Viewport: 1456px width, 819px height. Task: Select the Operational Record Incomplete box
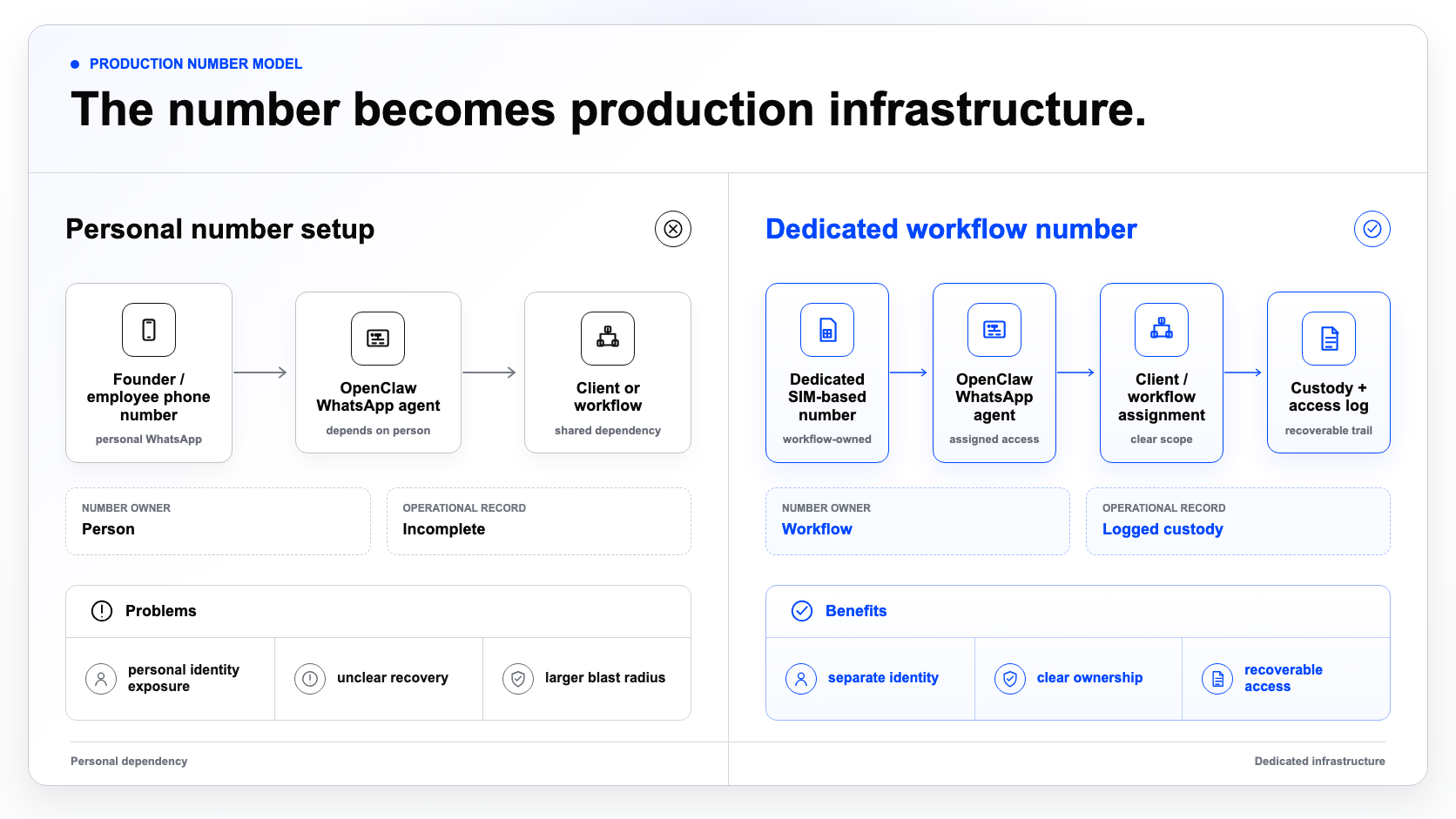tap(539, 521)
